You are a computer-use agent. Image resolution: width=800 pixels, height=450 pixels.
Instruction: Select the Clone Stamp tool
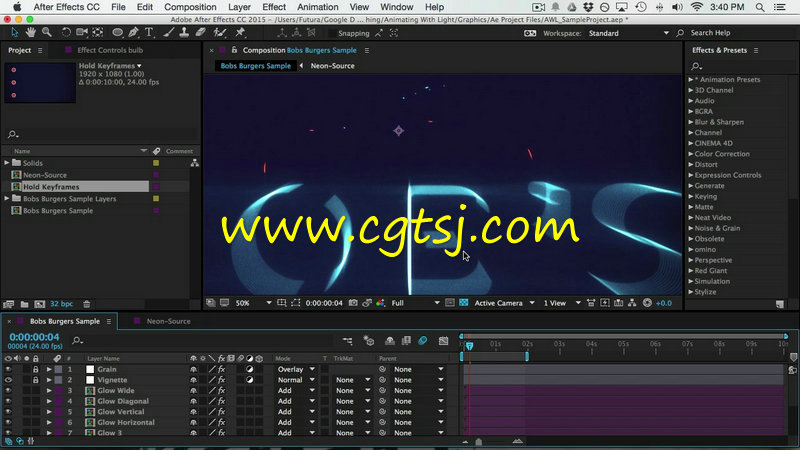pyautogui.click(x=184, y=33)
